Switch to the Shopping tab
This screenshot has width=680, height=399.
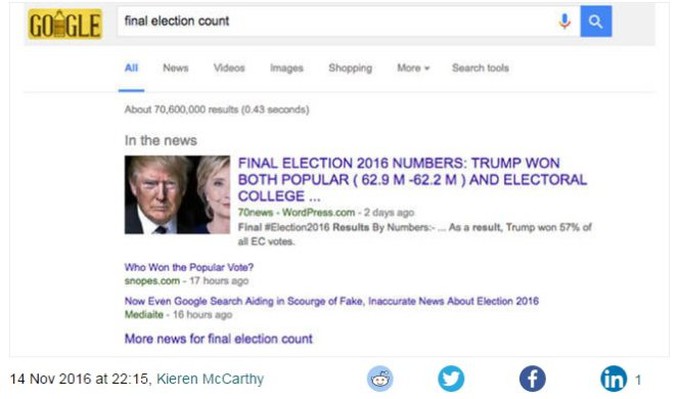[x=350, y=68]
